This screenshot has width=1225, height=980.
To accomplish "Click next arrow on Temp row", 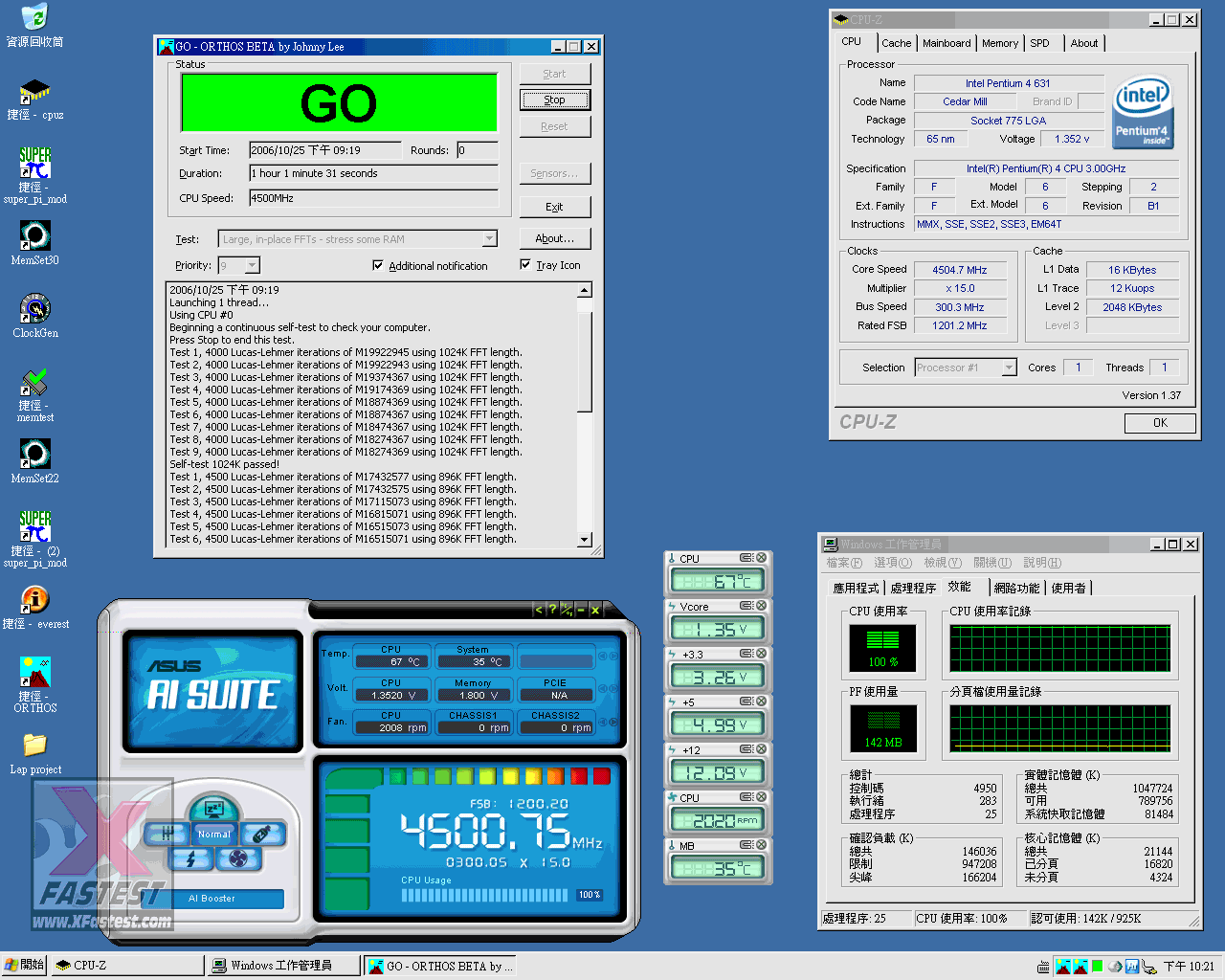I will point(613,657).
